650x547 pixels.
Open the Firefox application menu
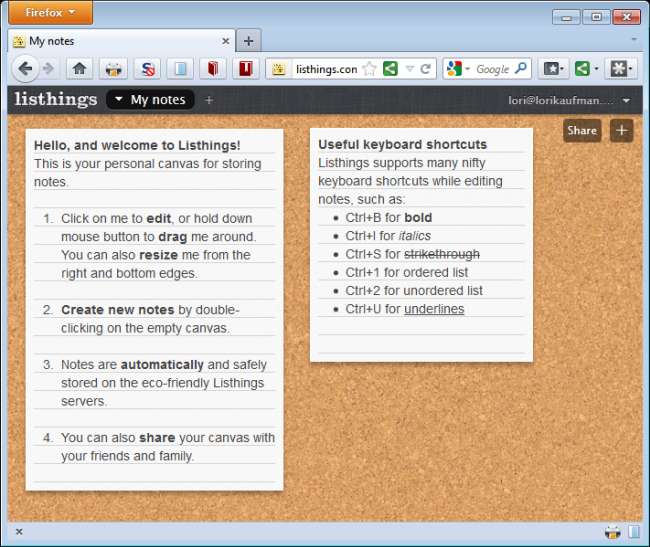tap(50, 12)
